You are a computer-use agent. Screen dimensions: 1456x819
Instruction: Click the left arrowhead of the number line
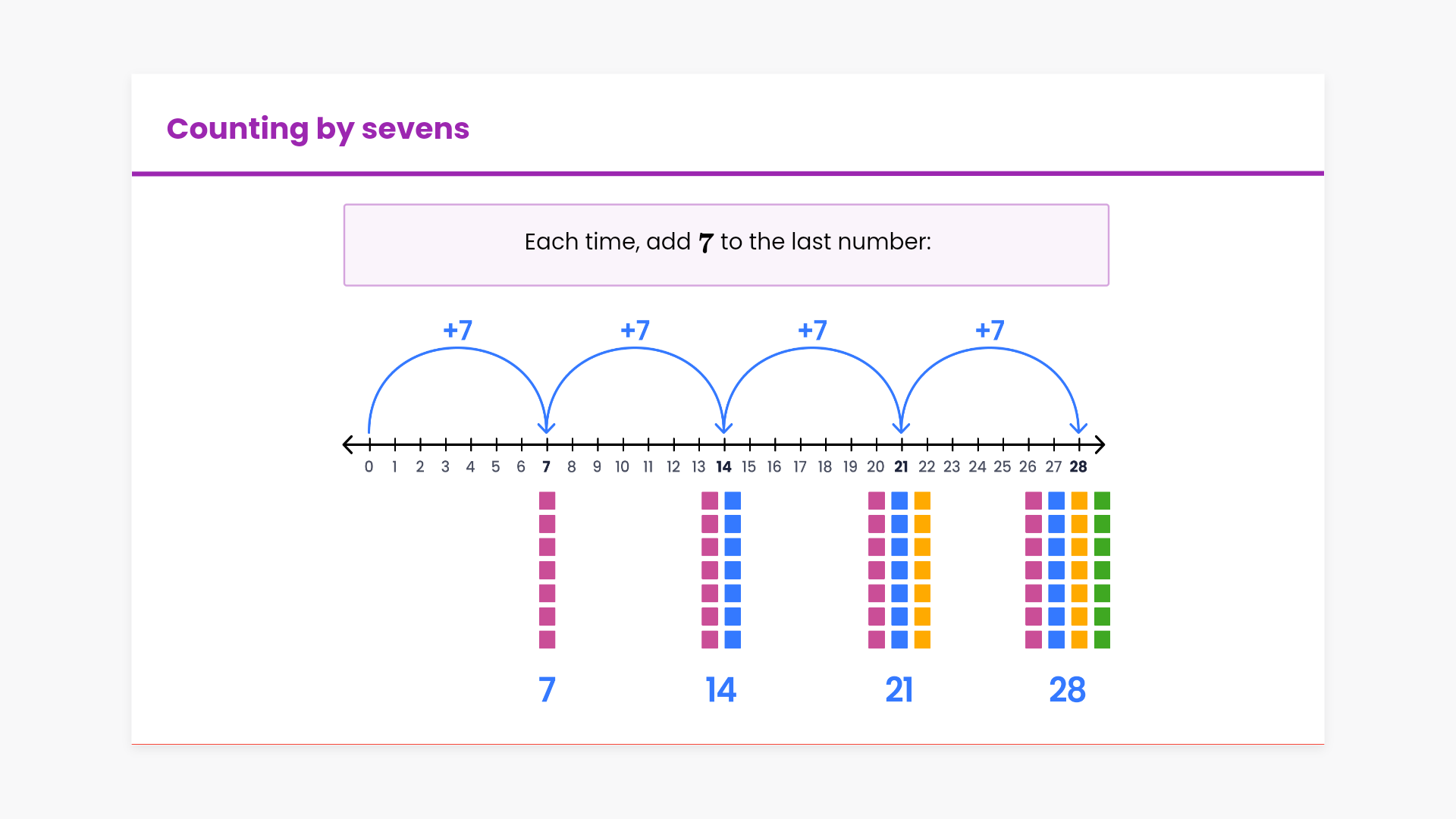point(348,444)
